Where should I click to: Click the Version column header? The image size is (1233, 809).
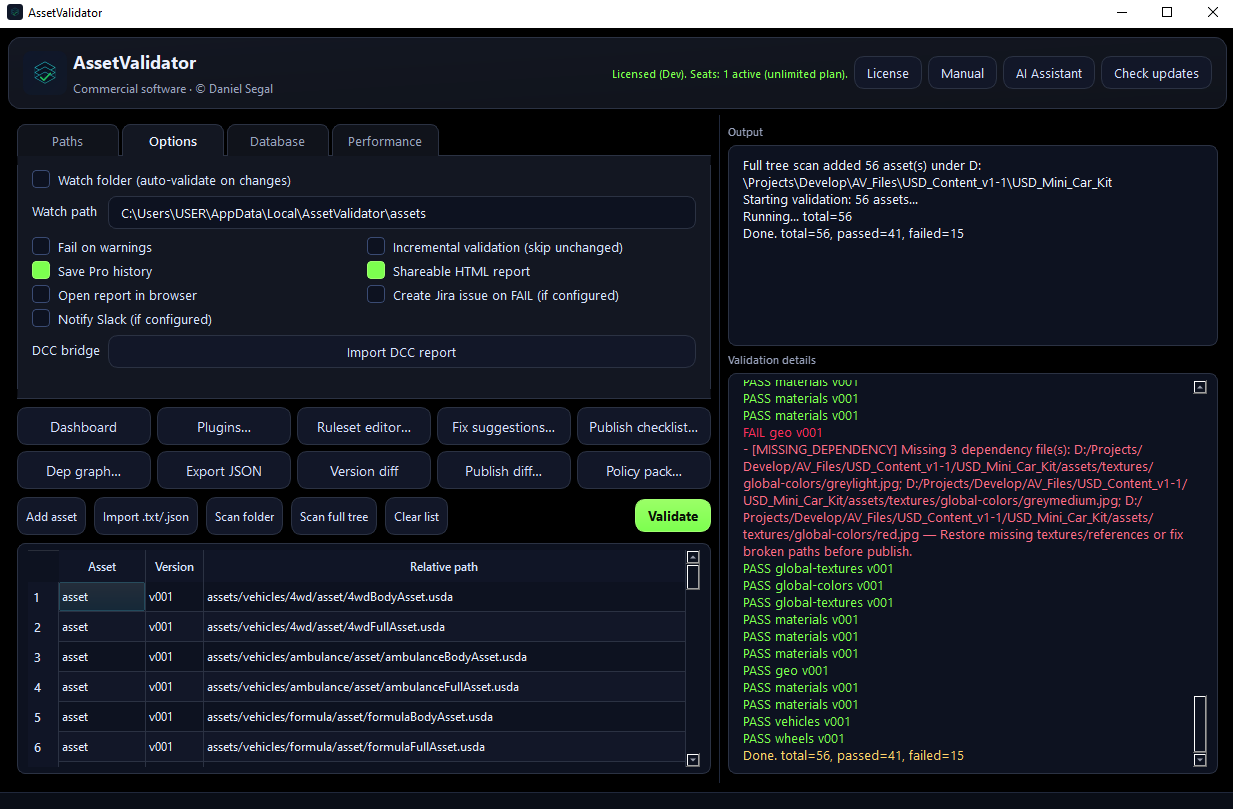point(175,567)
